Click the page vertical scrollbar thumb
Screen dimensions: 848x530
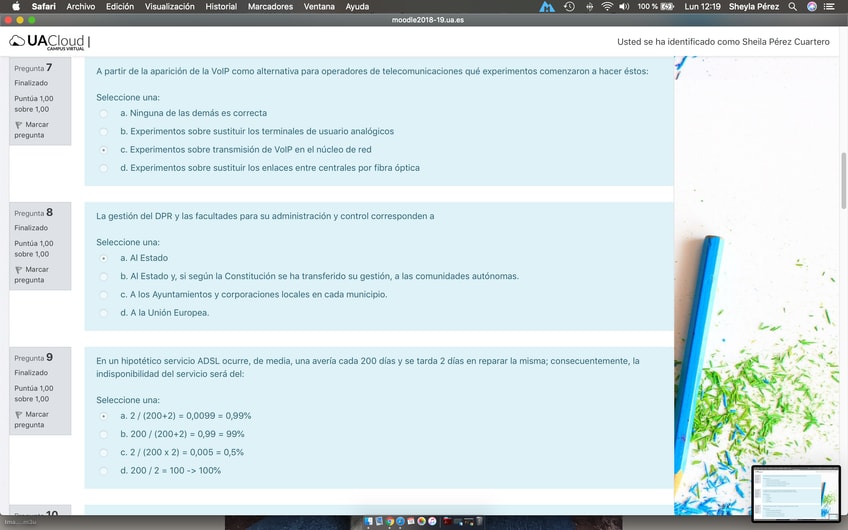click(843, 181)
